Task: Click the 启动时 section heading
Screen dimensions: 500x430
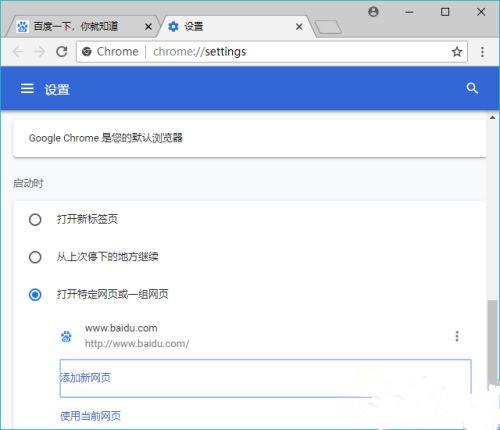Action: pyautogui.click(x=28, y=183)
